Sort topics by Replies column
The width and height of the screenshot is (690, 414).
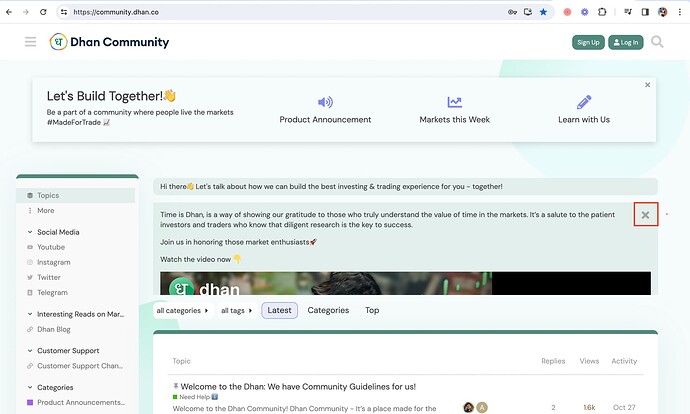[x=553, y=361]
